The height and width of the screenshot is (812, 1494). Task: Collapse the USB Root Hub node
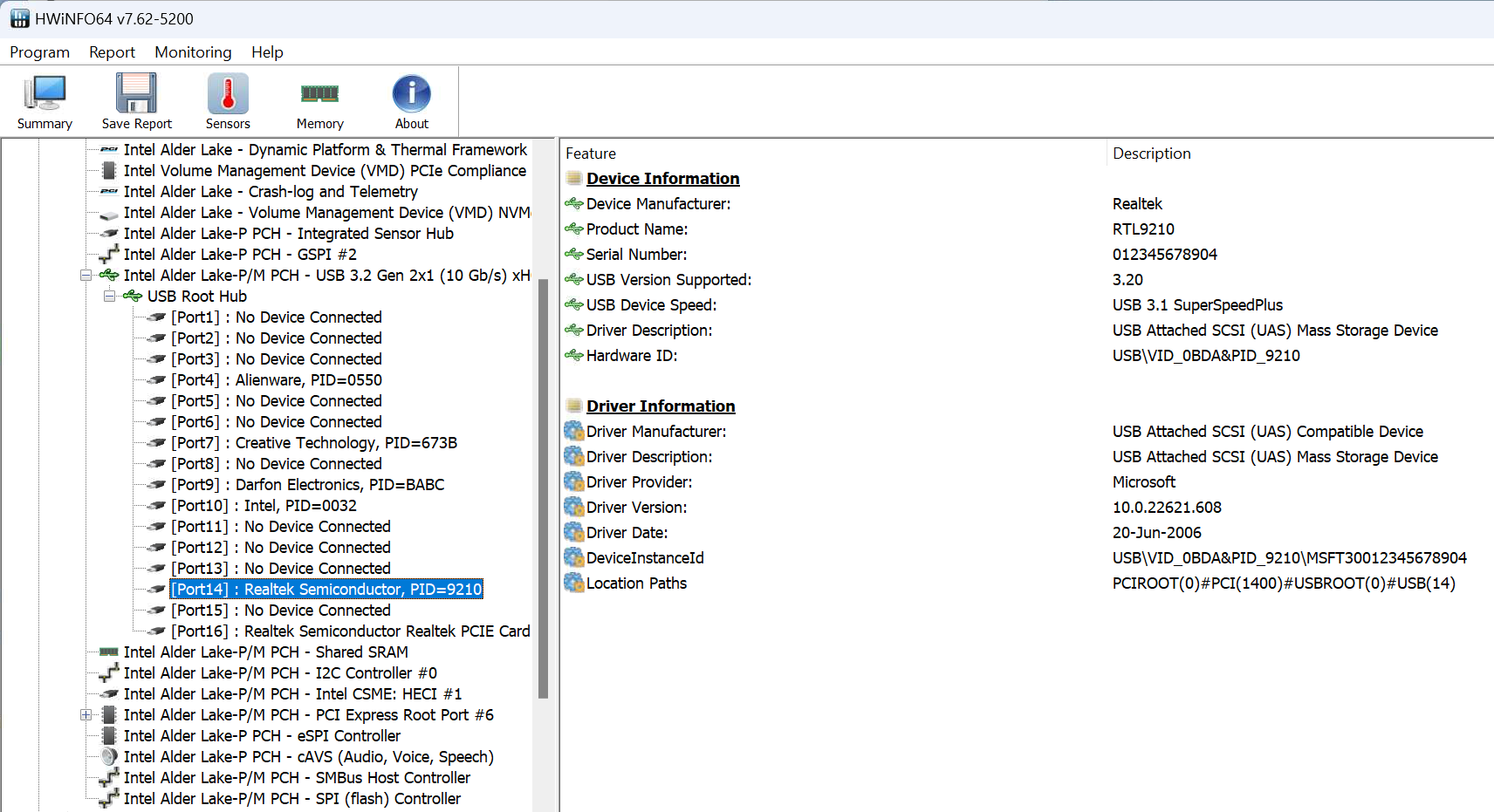tap(109, 297)
